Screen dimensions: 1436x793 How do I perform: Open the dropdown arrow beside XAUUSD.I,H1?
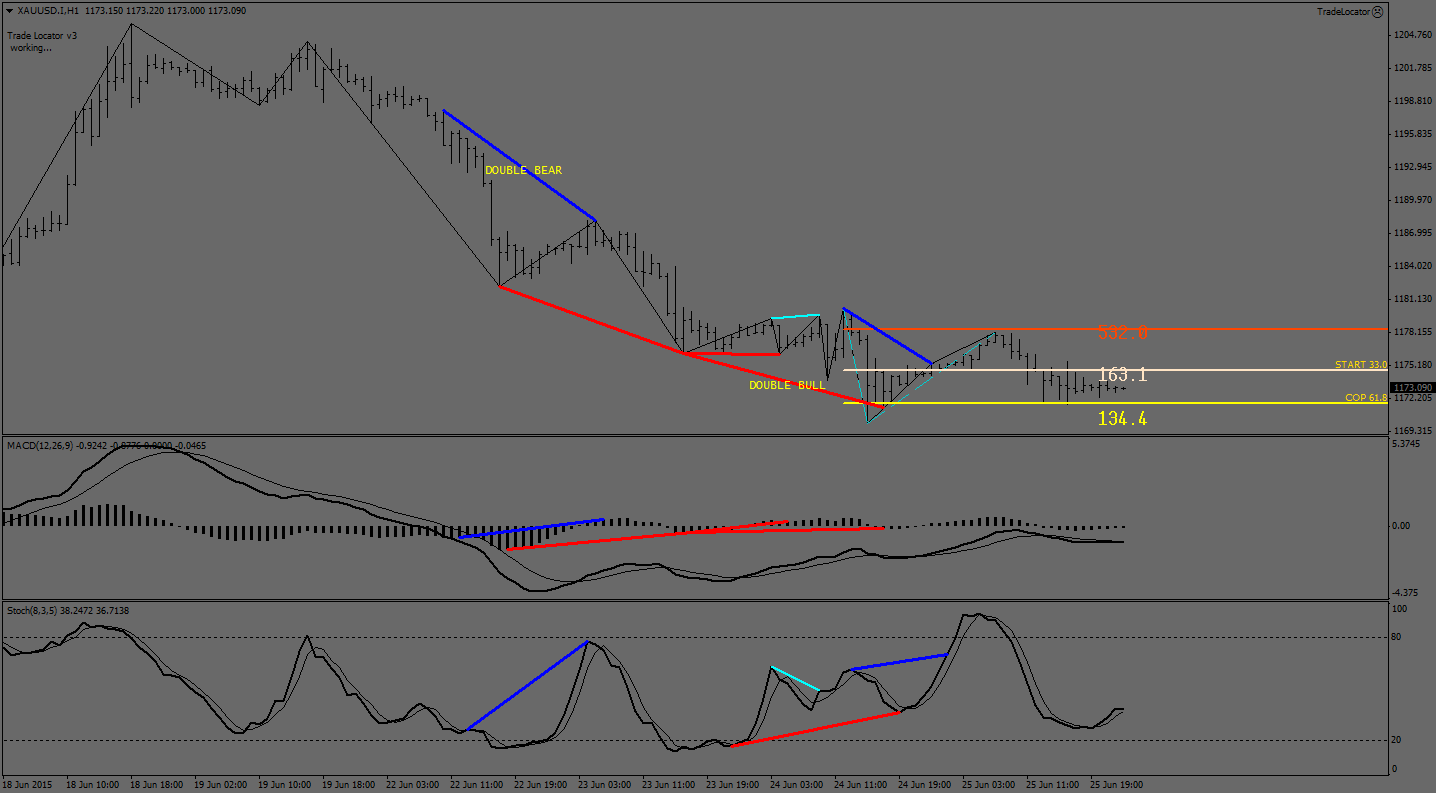click(9, 11)
